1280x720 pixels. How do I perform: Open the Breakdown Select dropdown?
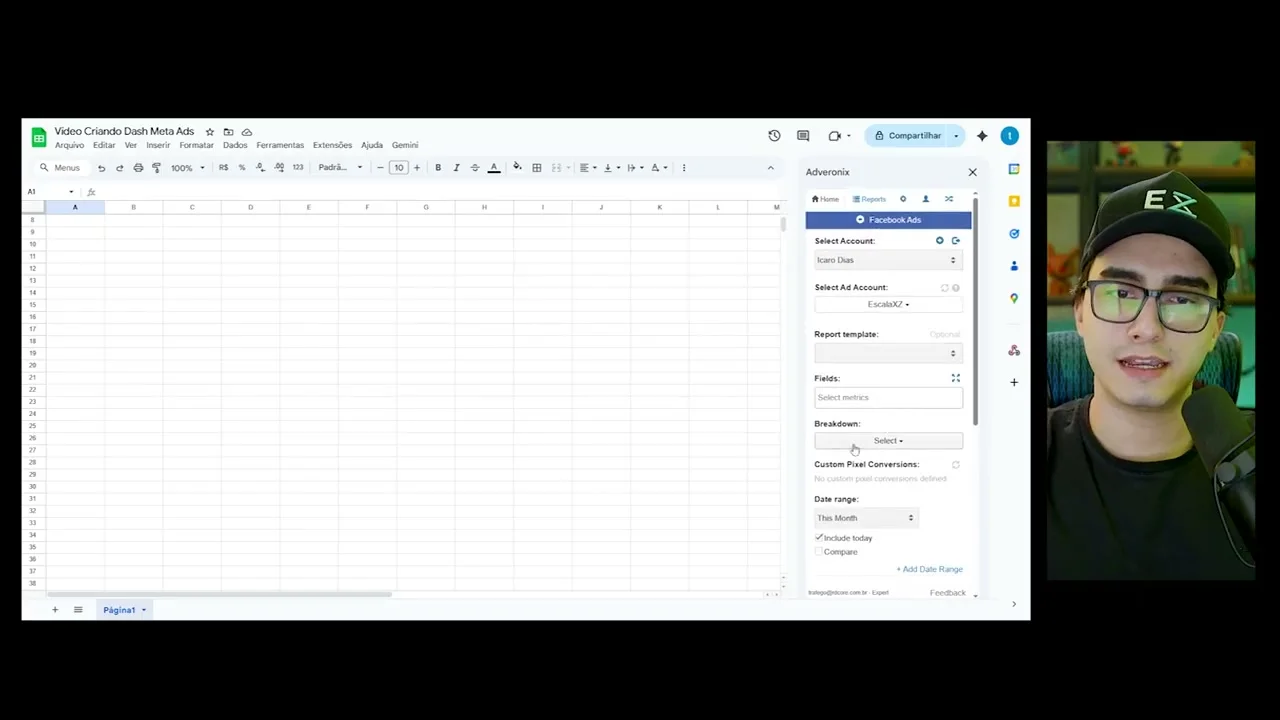point(888,441)
